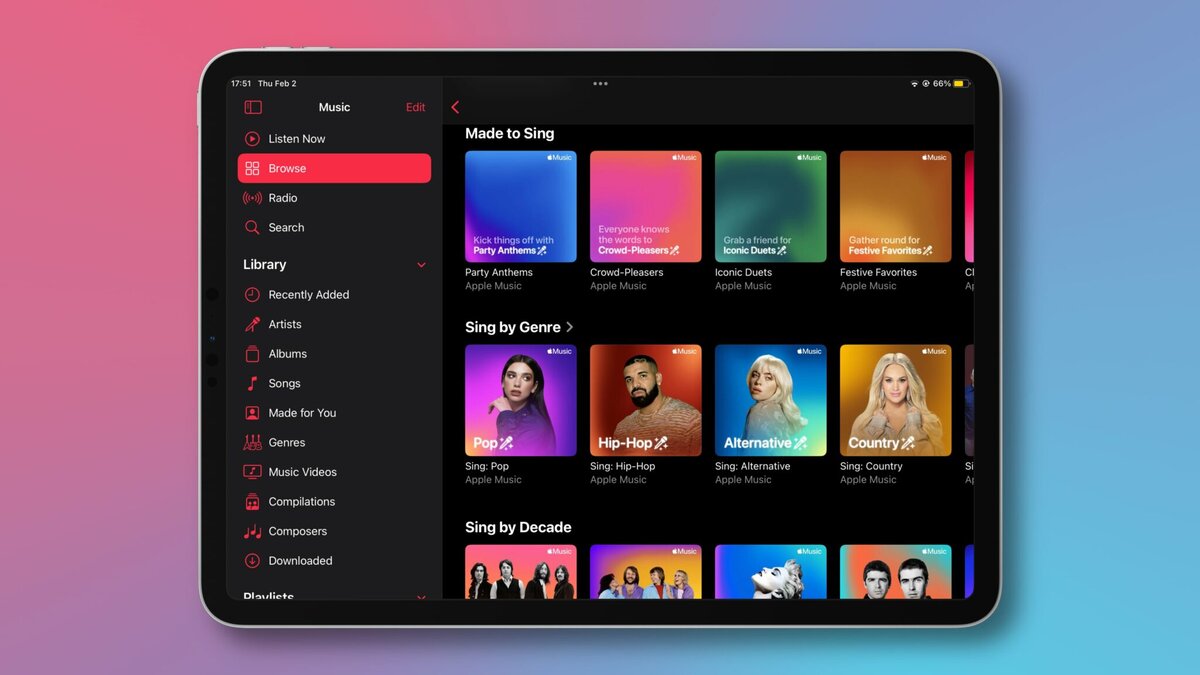Click the 'Festive Favorites' title text

[878, 272]
